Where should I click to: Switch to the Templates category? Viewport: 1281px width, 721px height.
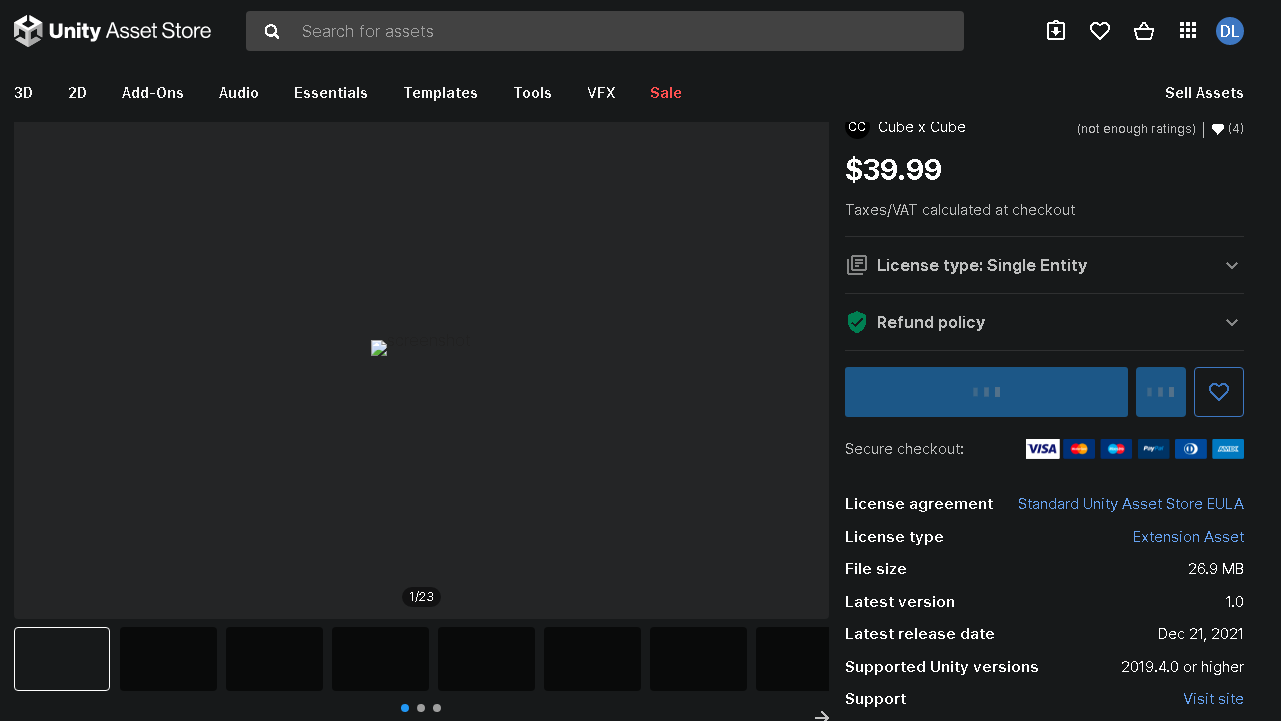pos(440,92)
